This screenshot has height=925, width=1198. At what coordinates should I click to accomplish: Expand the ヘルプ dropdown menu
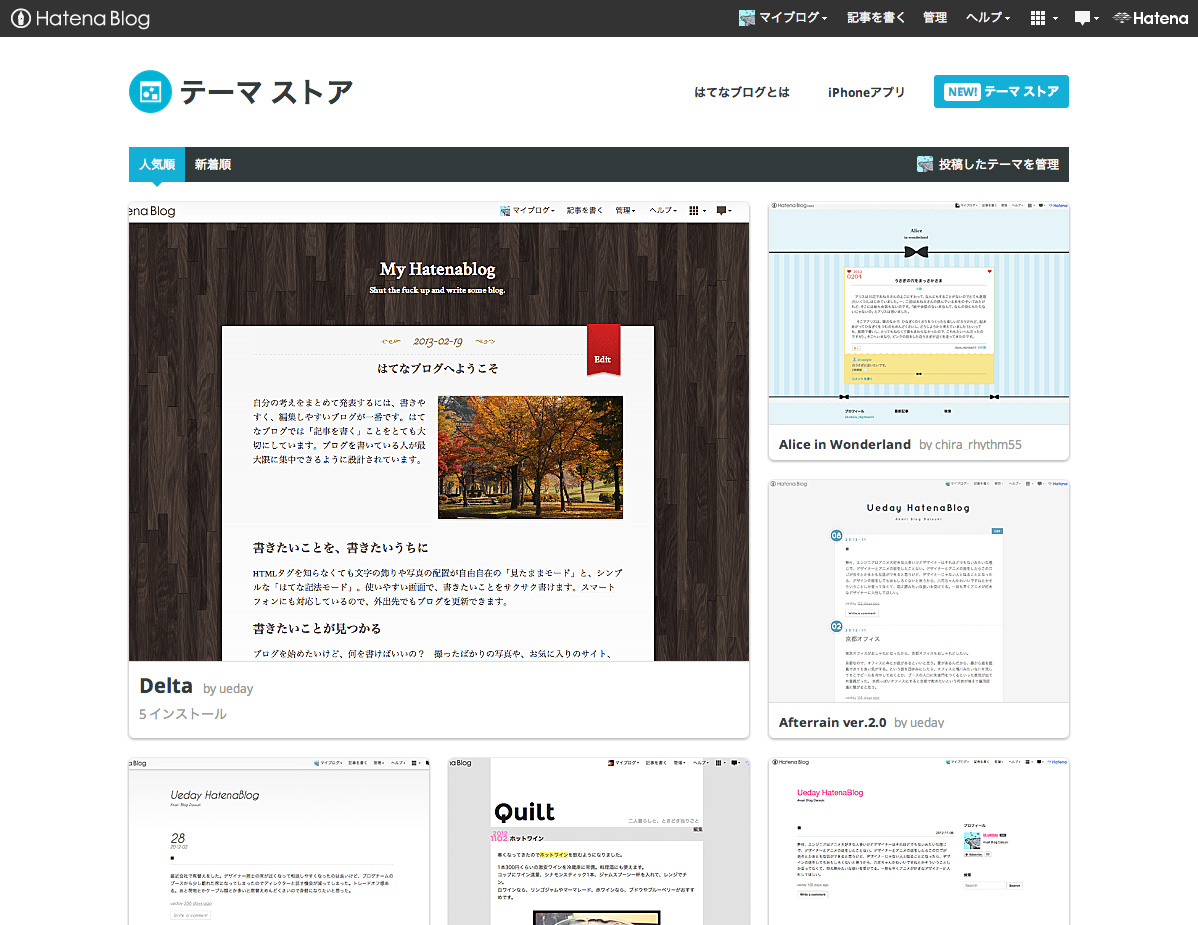point(988,18)
